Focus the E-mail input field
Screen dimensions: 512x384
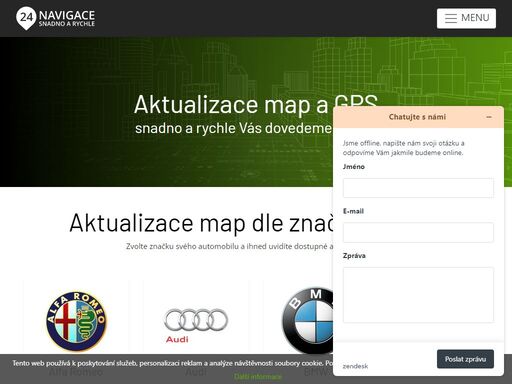click(x=418, y=232)
